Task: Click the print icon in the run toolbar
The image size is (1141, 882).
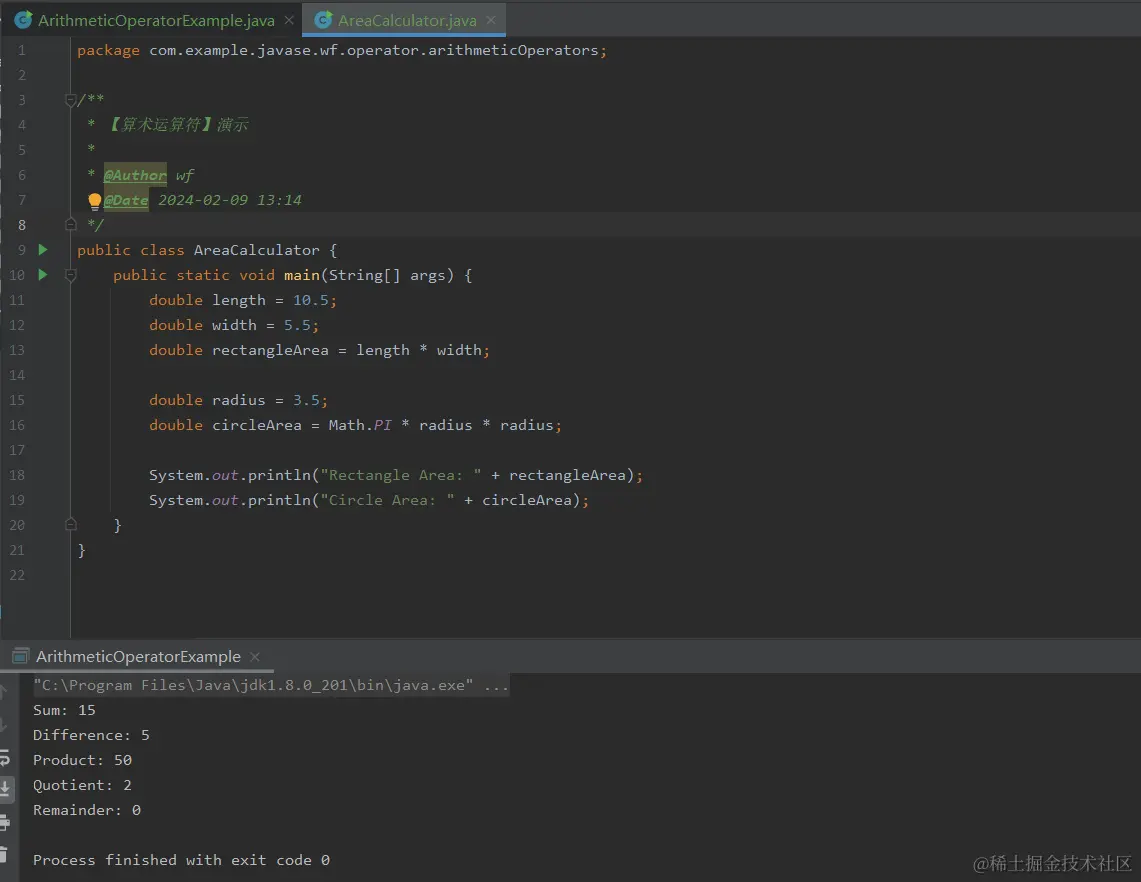Action: pyautogui.click(x=4, y=822)
